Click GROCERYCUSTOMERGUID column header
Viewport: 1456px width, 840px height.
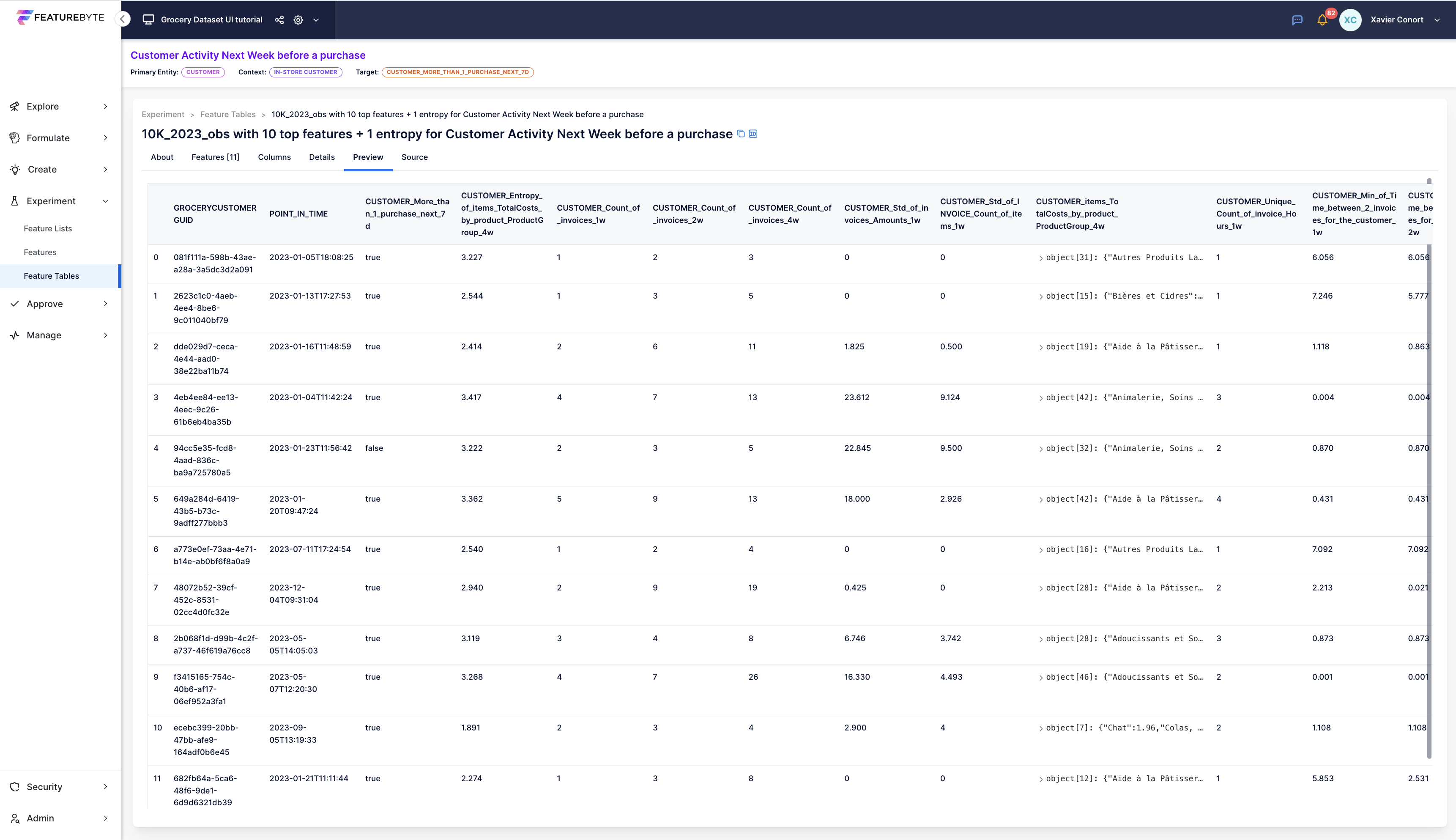click(x=215, y=214)
